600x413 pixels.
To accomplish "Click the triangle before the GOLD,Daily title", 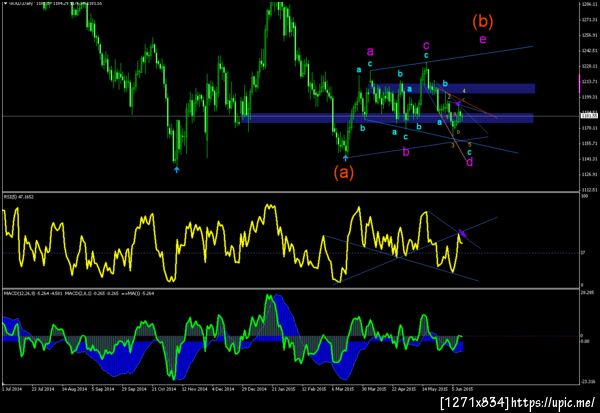I will point(5,3).
